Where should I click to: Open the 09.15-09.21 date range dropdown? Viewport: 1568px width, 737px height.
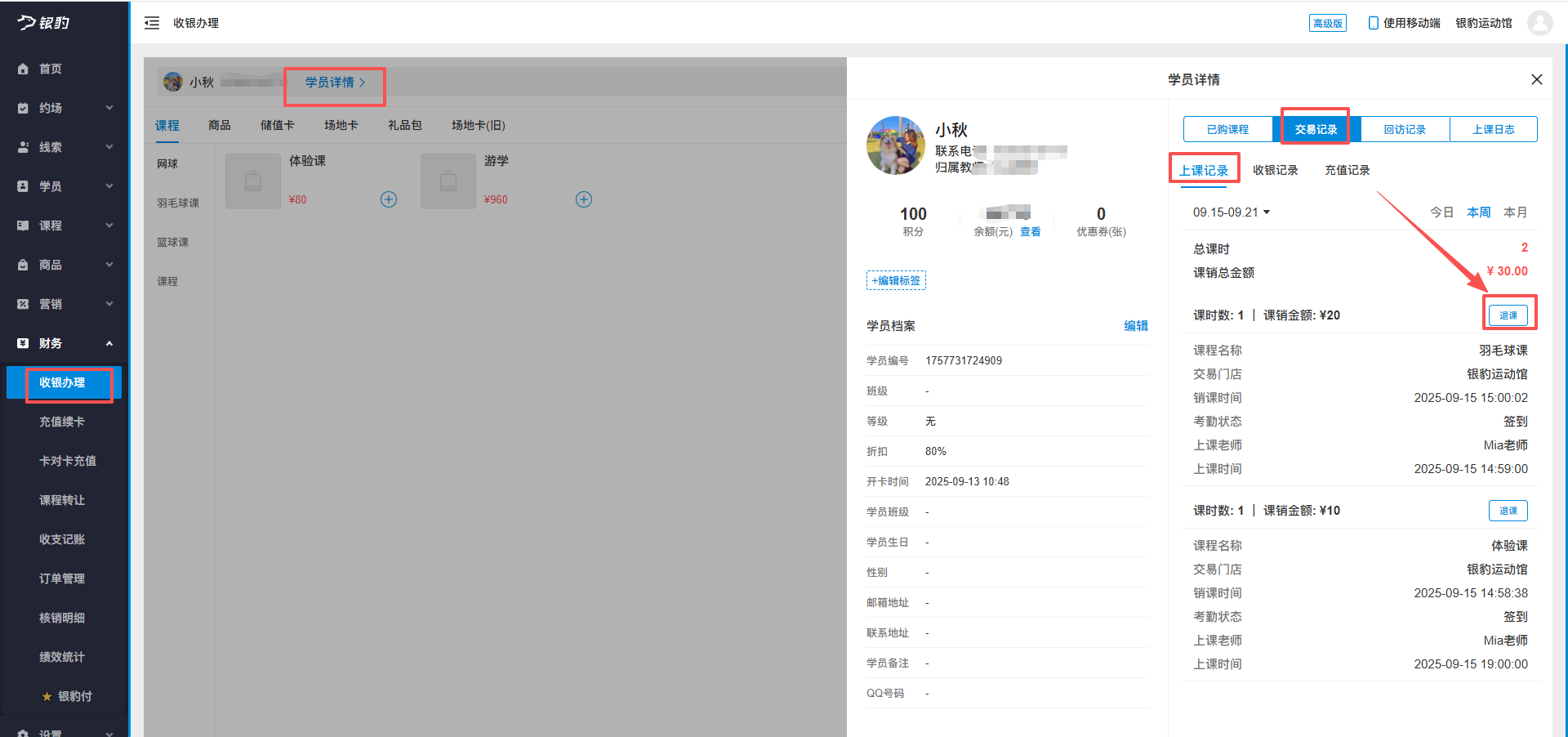click(x=1232, y=212)
